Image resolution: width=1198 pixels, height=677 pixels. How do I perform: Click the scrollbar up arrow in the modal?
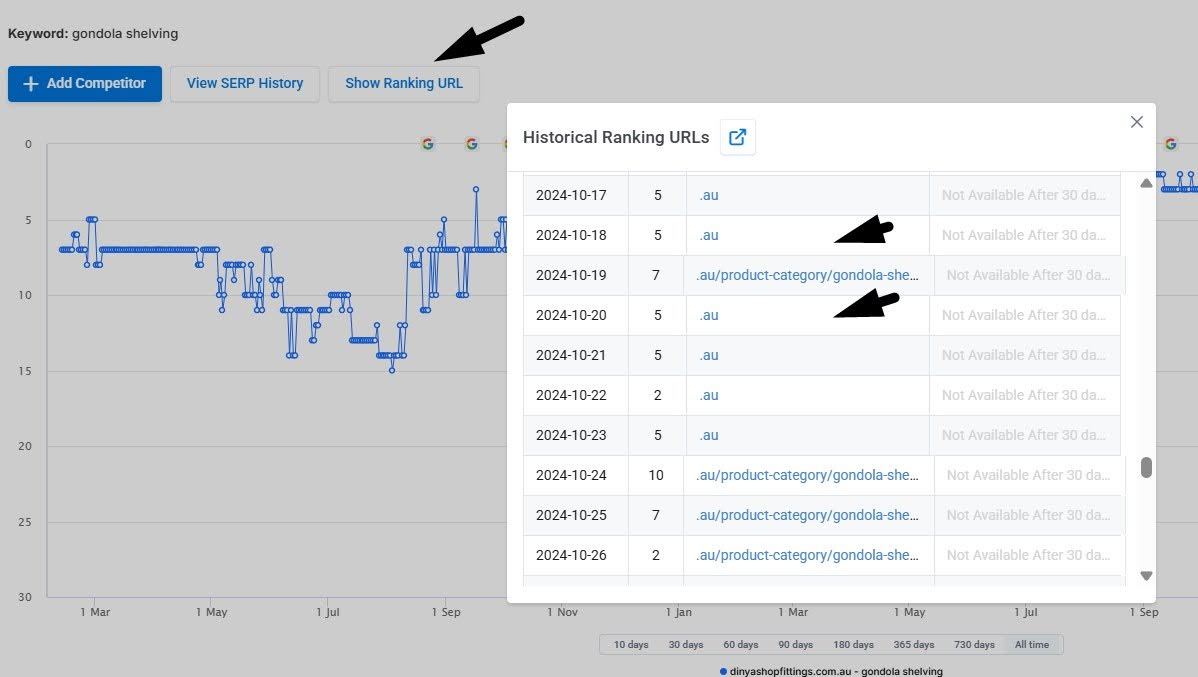pos(1146,183)
